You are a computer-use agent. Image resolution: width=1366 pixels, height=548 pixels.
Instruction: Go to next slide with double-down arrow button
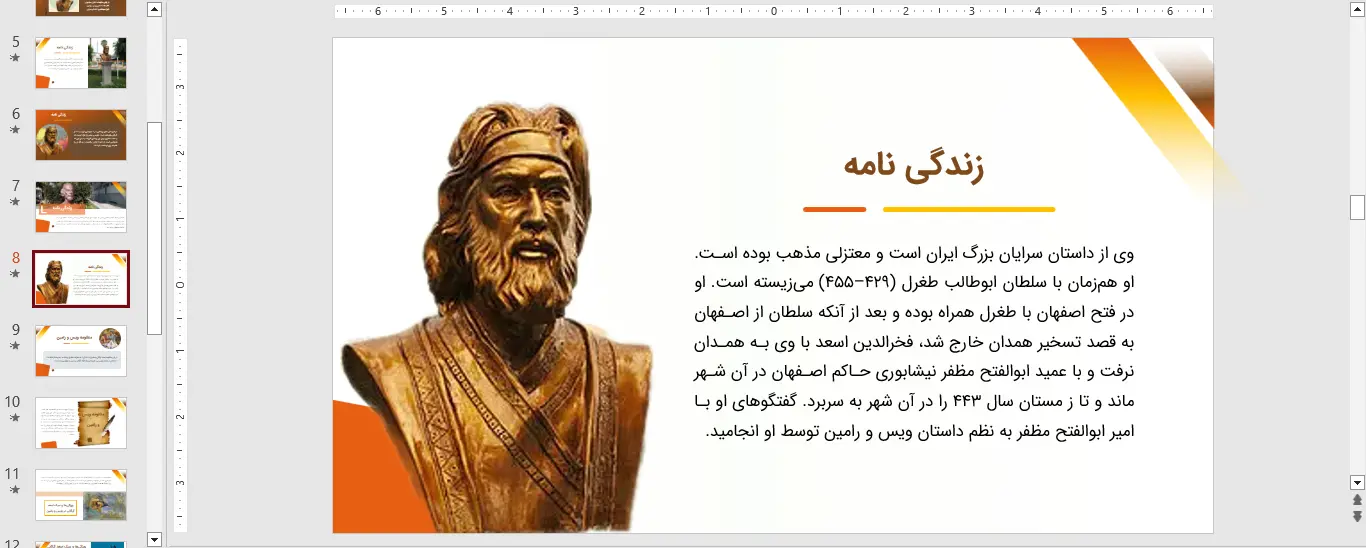(1357, 517)
